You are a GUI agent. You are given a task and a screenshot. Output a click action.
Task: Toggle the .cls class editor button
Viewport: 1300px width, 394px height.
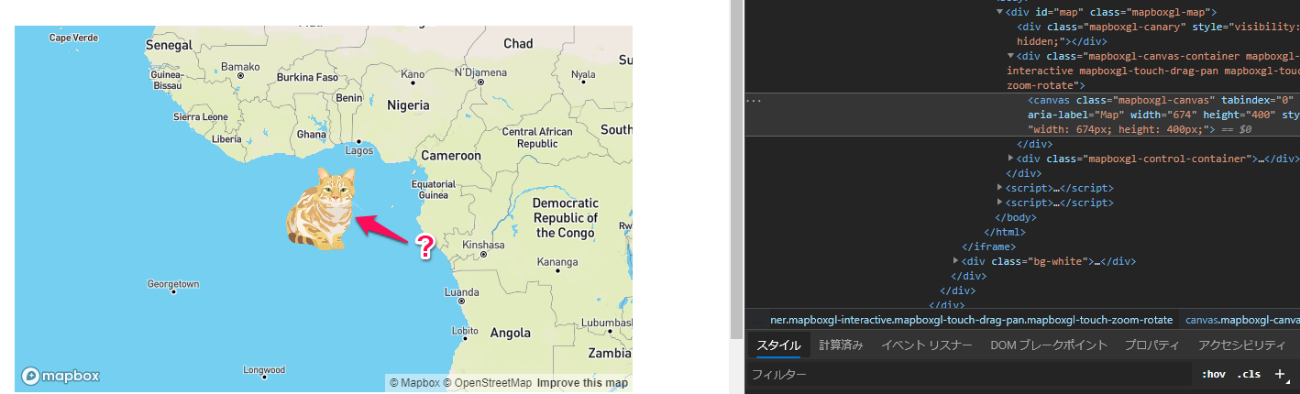click(x=1249, y=375)
